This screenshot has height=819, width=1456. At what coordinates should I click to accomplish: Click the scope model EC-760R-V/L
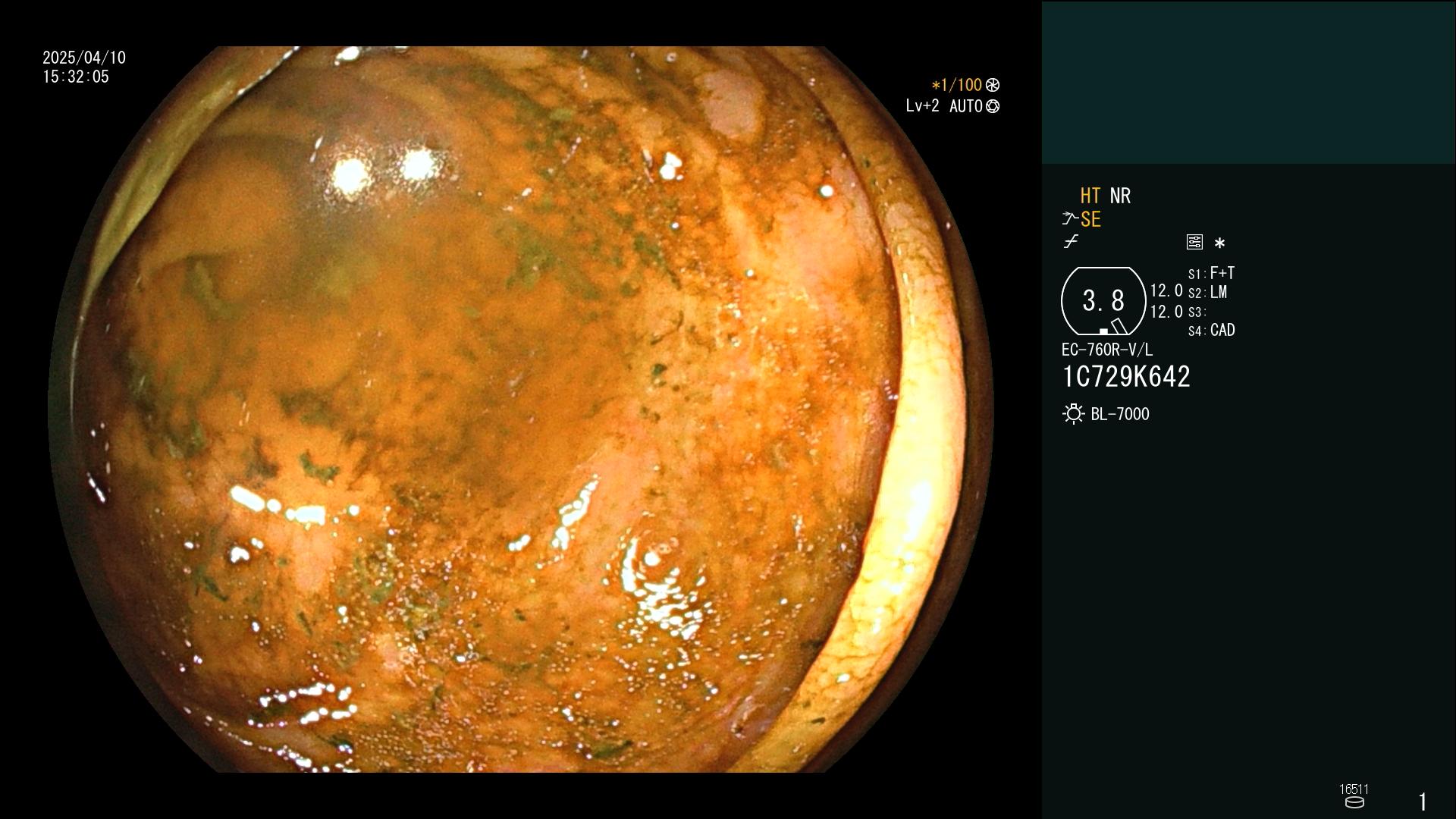tap(1107, 350)
